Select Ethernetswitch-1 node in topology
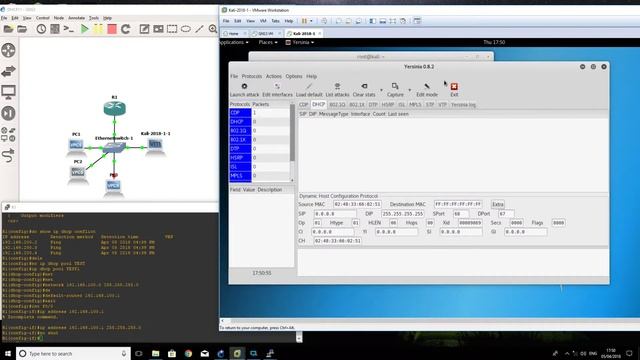Screen dimensions: 640x360 114,147
